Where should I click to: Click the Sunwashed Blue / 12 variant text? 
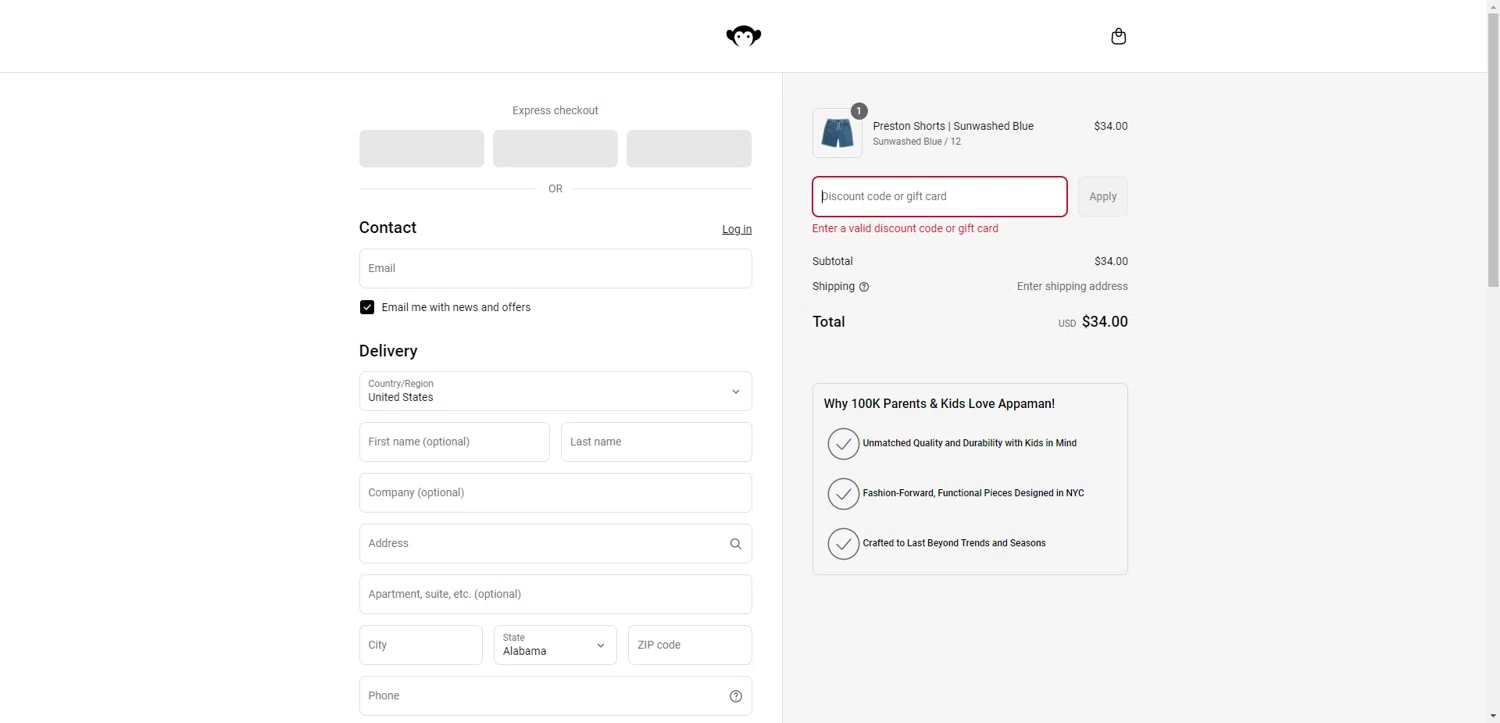(x=916, y=142)
